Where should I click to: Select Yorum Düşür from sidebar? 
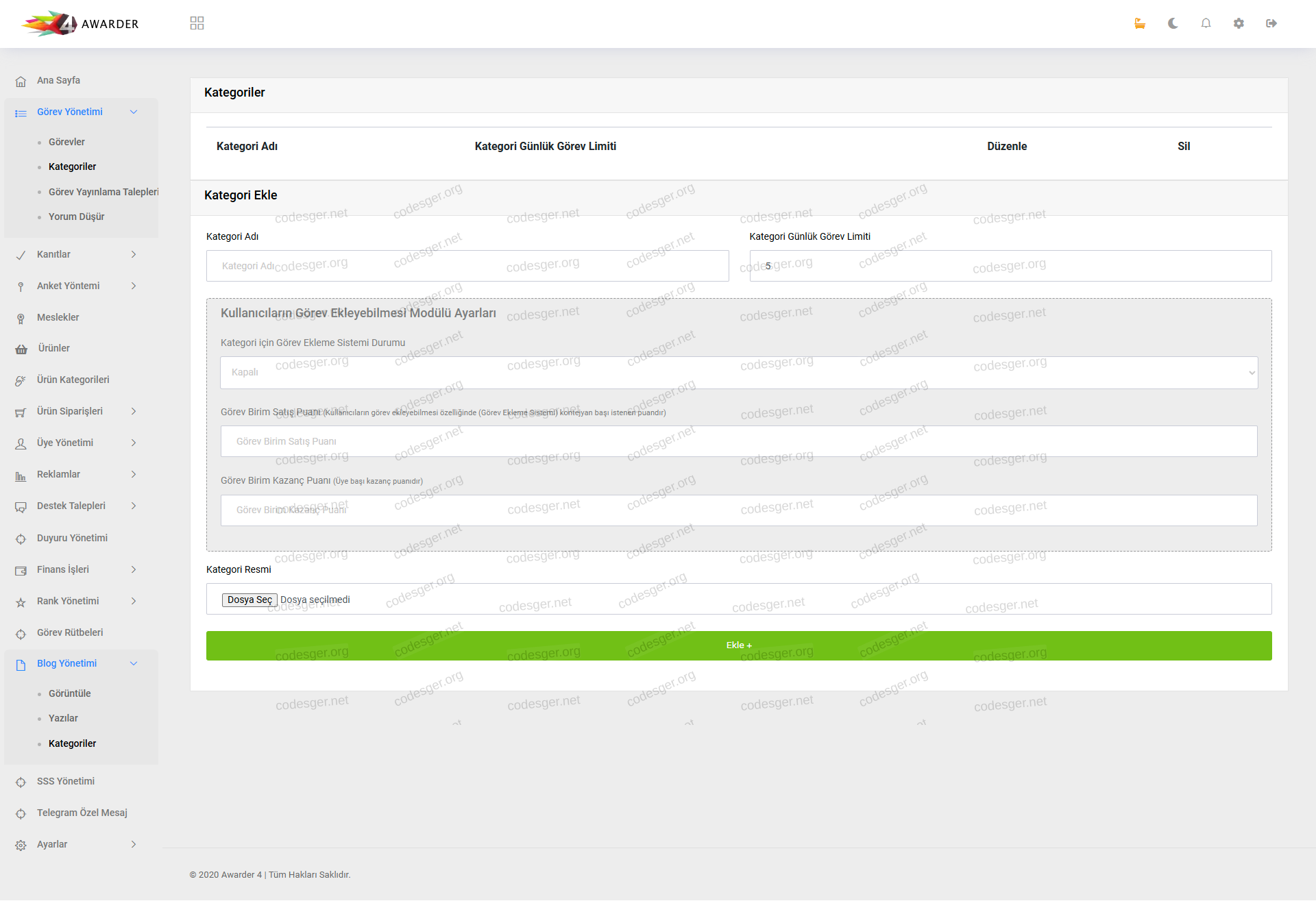coord(76,217)
